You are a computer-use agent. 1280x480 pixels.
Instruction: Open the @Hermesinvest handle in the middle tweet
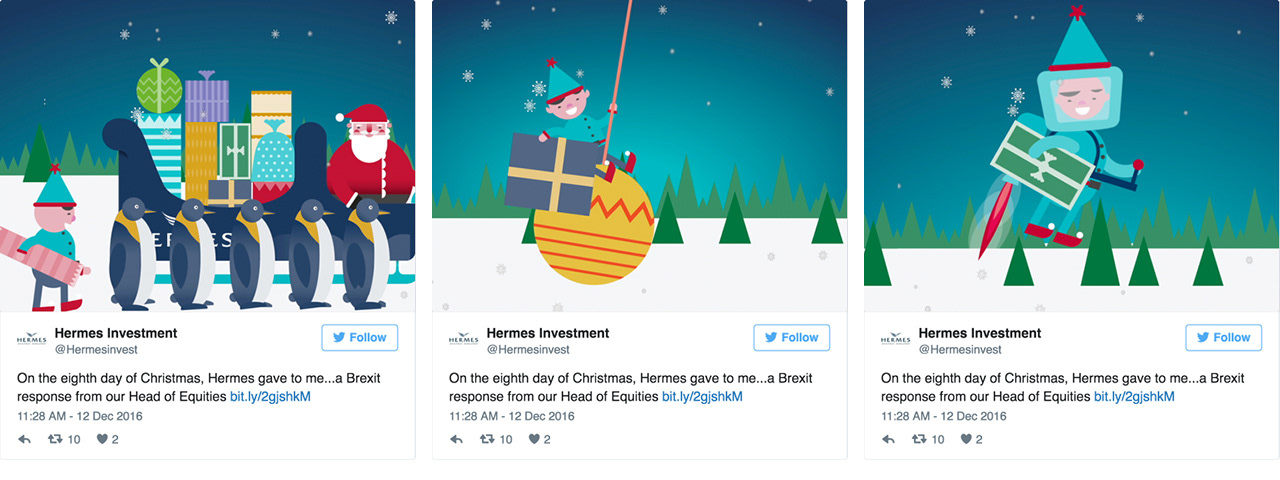(x=528, y=350)
